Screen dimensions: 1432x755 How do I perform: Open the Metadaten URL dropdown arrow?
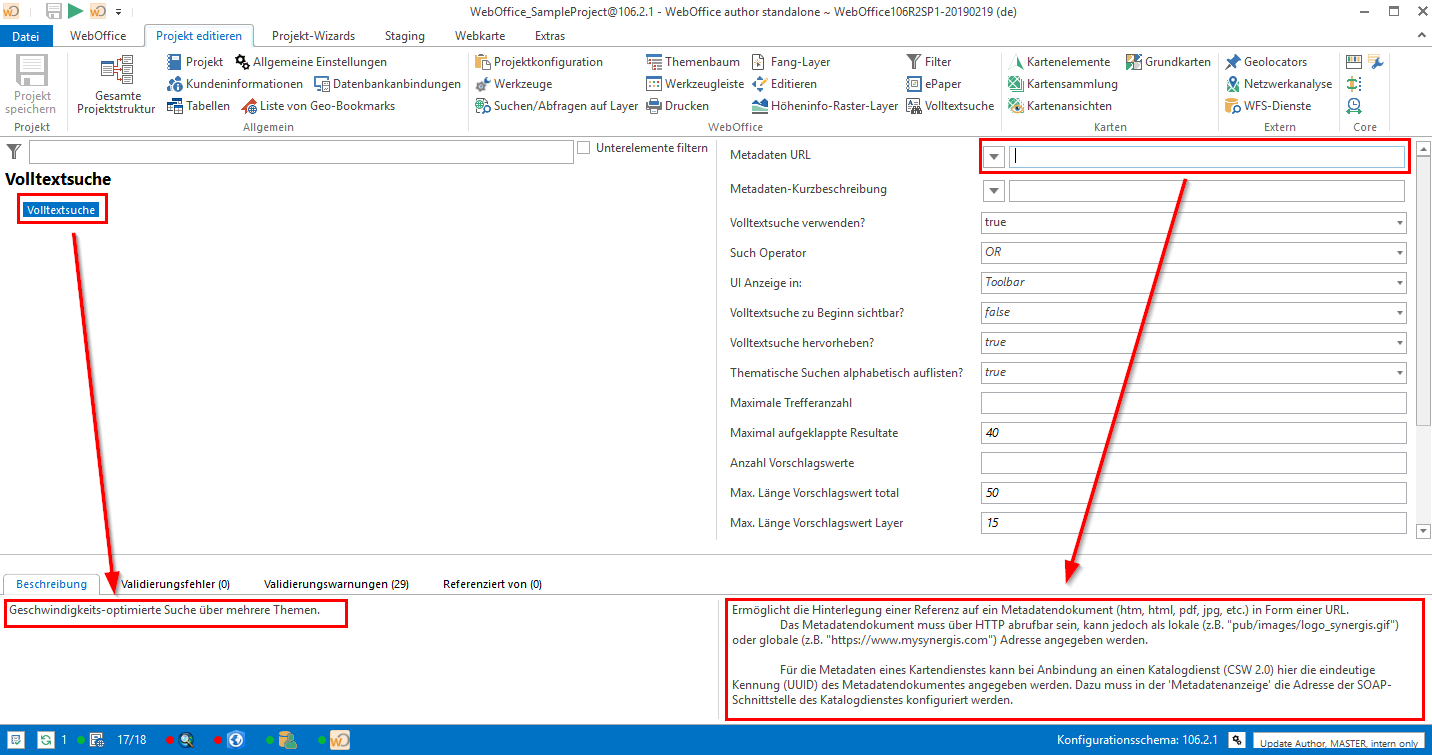[x=993, y=156]
